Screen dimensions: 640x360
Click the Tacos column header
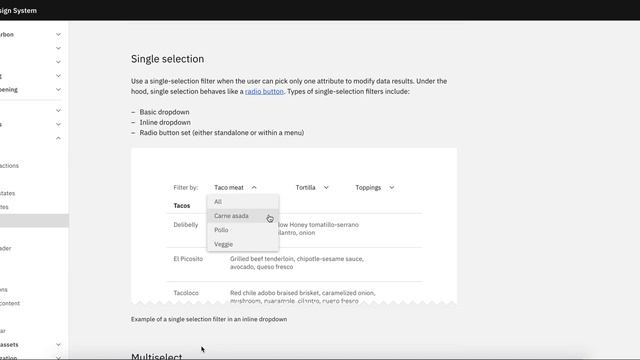[182, 206]
